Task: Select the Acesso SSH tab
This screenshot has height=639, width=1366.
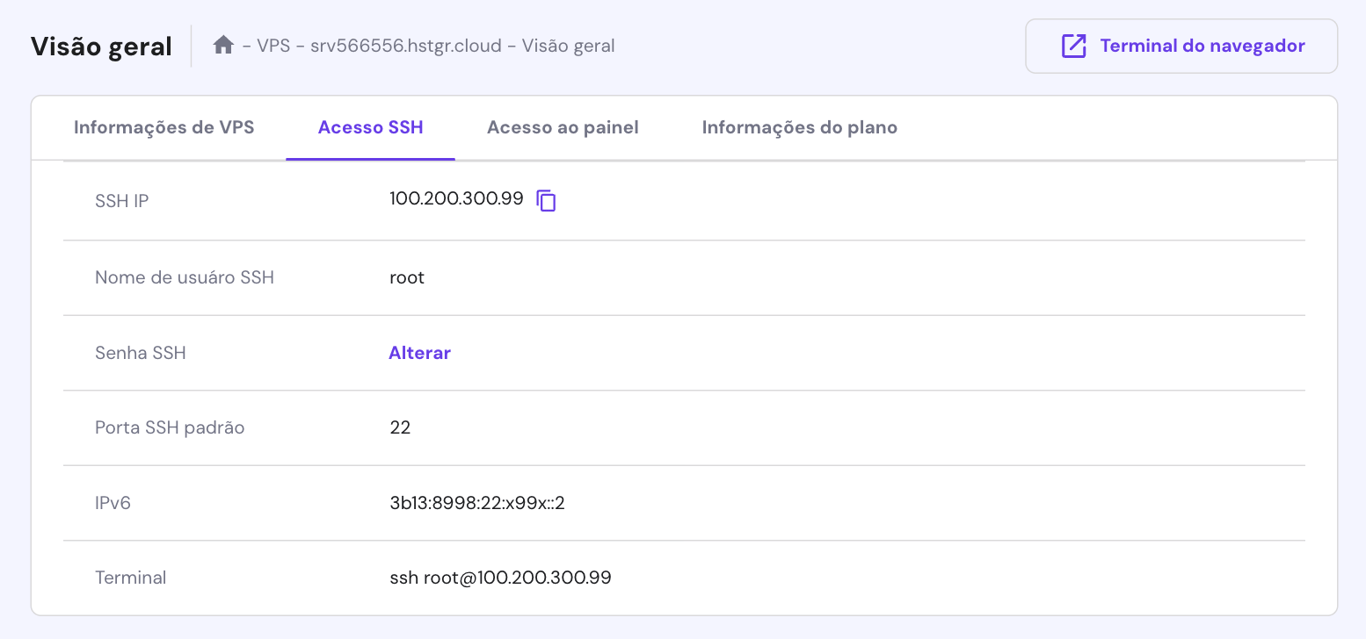Action: click(370, 128)
